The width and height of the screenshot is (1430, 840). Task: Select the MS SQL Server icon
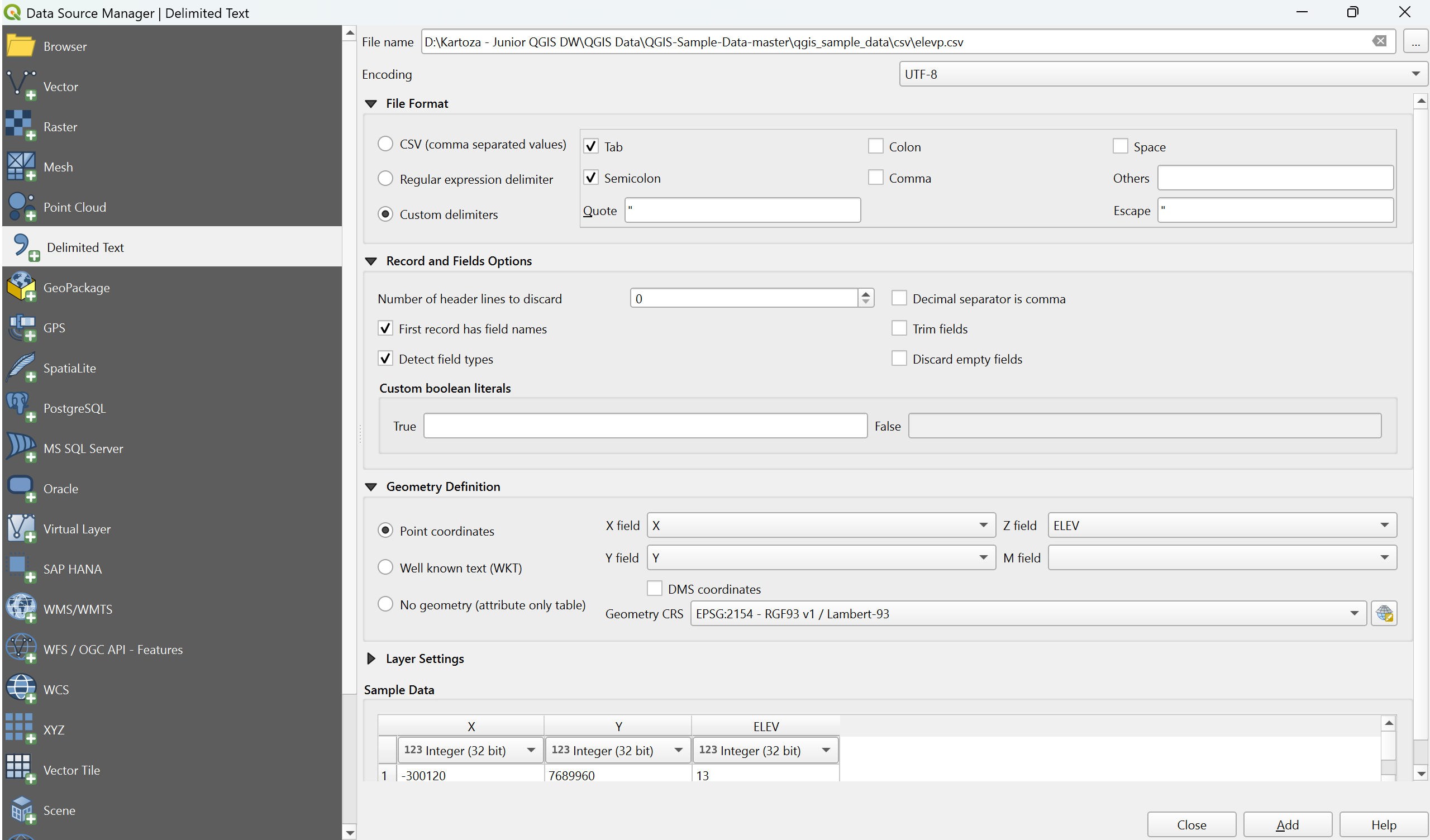coord(21,448)
